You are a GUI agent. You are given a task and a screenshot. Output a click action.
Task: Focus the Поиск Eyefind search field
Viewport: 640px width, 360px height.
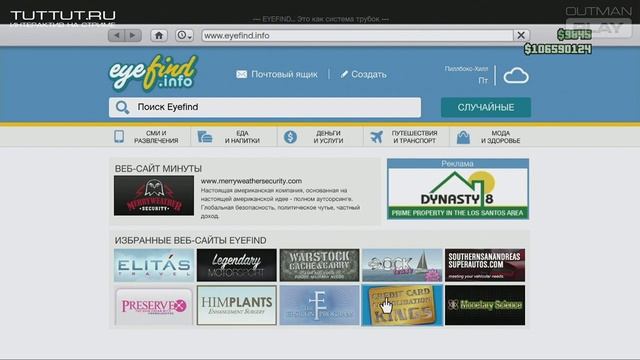[265, 107]
